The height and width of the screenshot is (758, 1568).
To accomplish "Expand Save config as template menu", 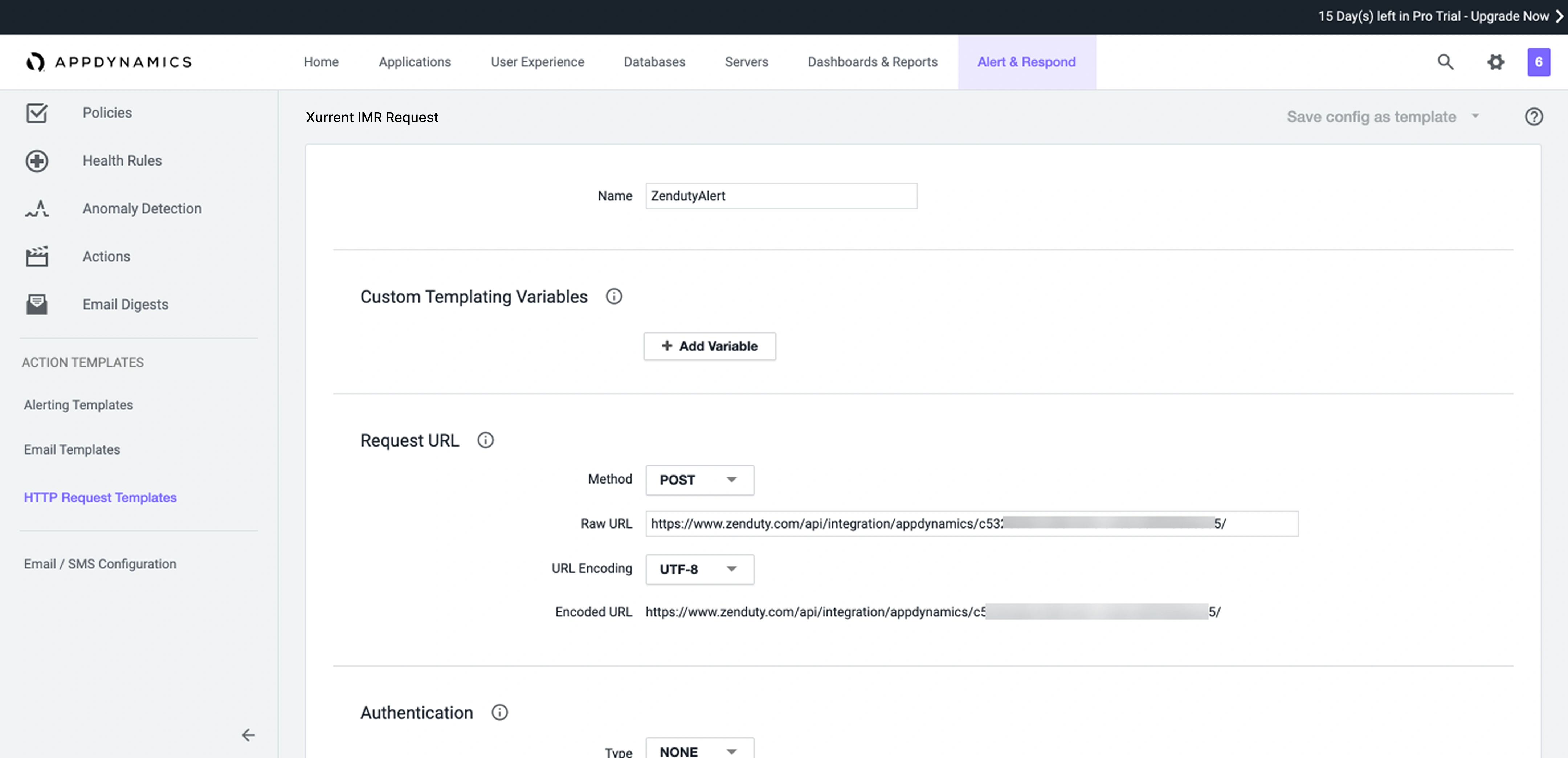I will (1475, 116).
